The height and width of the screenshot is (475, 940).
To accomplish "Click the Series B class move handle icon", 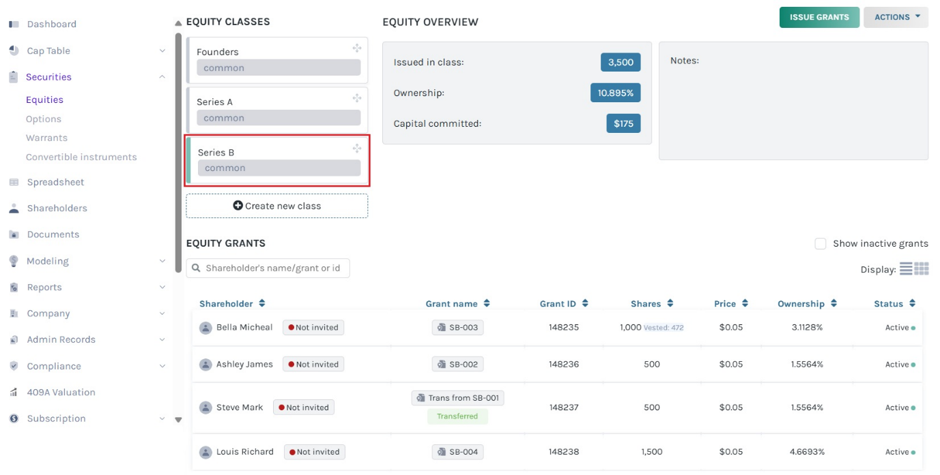I will point(357,148).
